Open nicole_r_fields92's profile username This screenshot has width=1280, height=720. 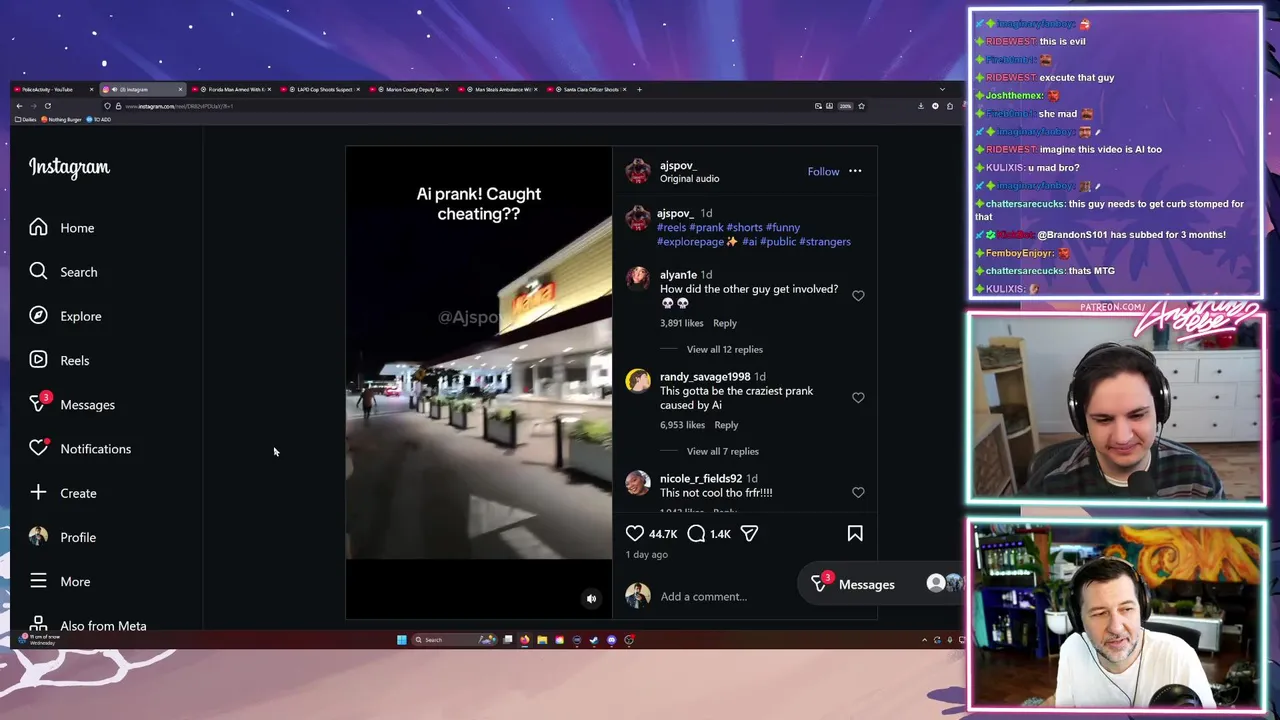pos(701,479)
